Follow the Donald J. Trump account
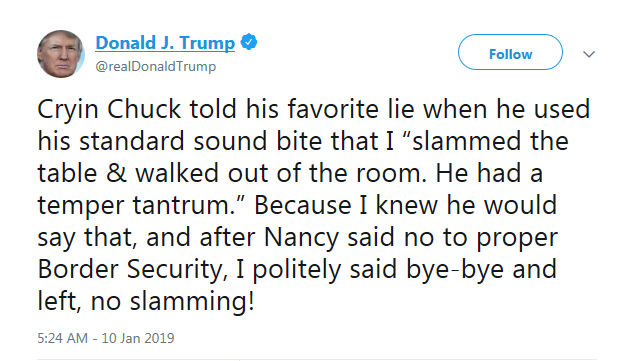 click(x=510, y=52)
